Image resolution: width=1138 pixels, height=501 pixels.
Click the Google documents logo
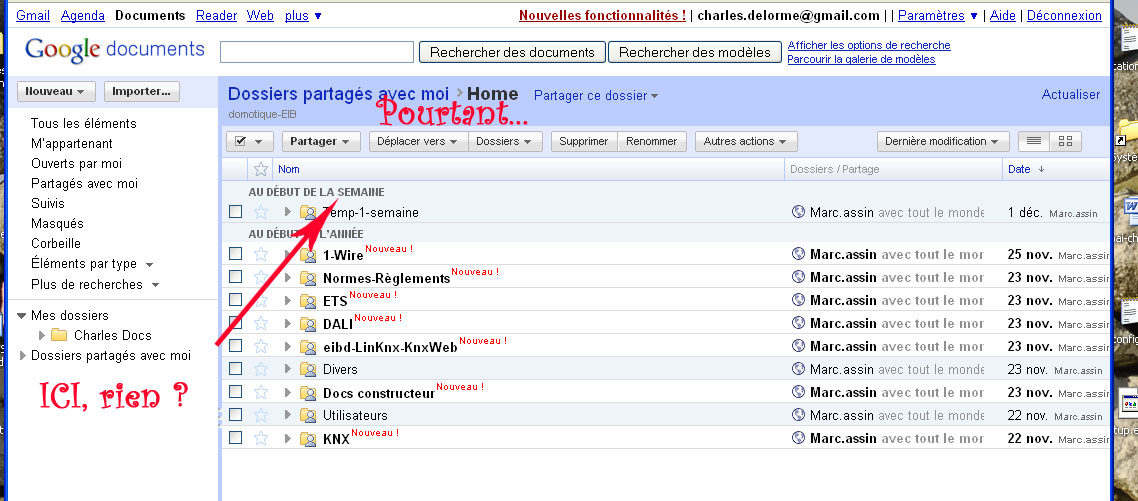point(115,50)
